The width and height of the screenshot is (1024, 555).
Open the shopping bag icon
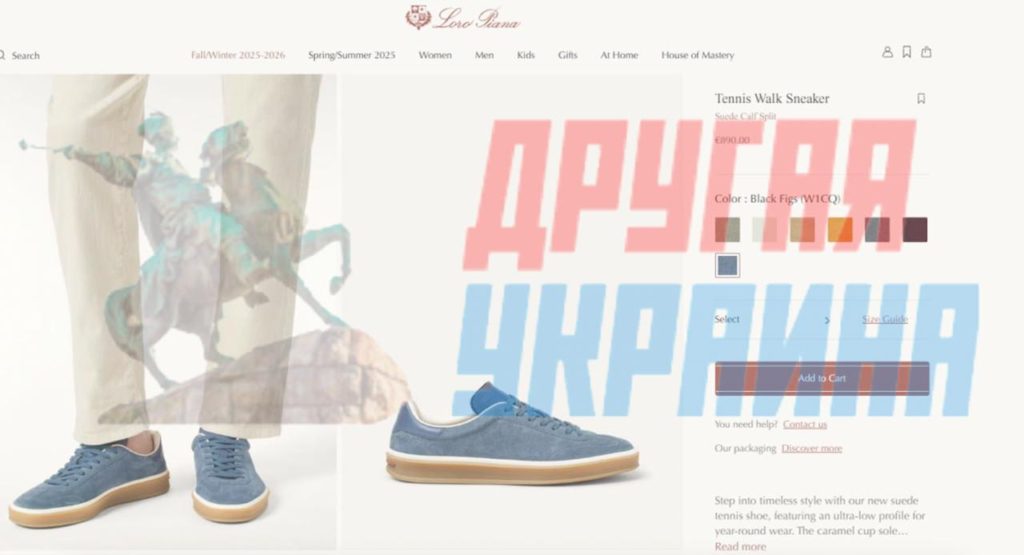coord(926,52)
